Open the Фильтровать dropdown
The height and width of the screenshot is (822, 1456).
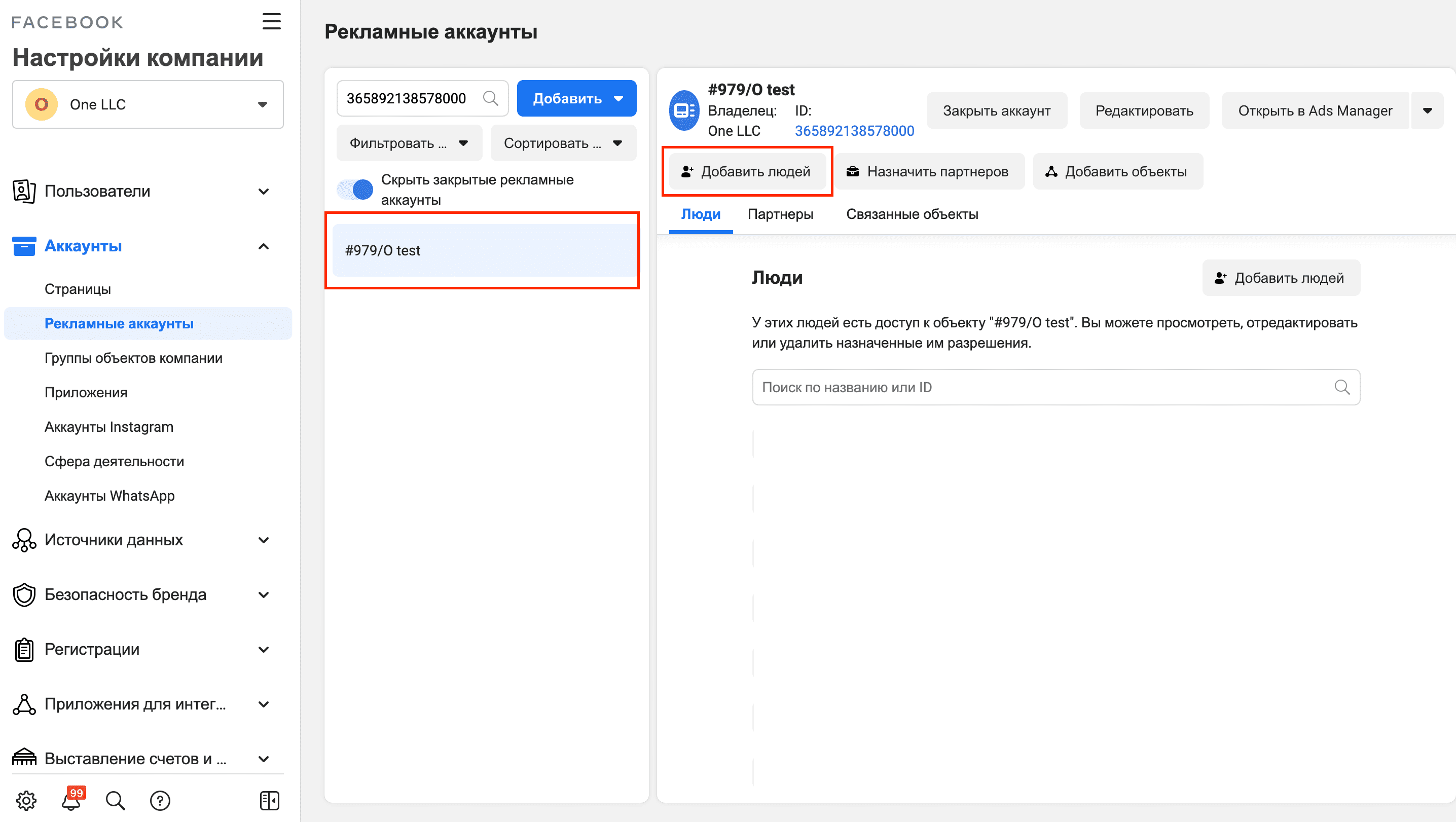click(x=409, y=143)
